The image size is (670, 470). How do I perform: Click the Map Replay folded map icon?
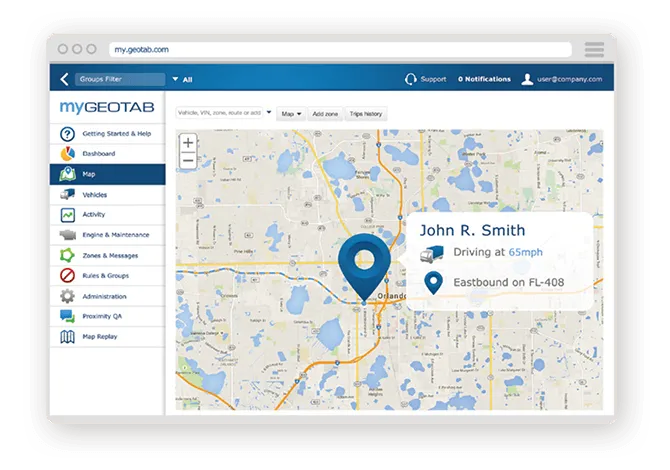tap(67, 337)
